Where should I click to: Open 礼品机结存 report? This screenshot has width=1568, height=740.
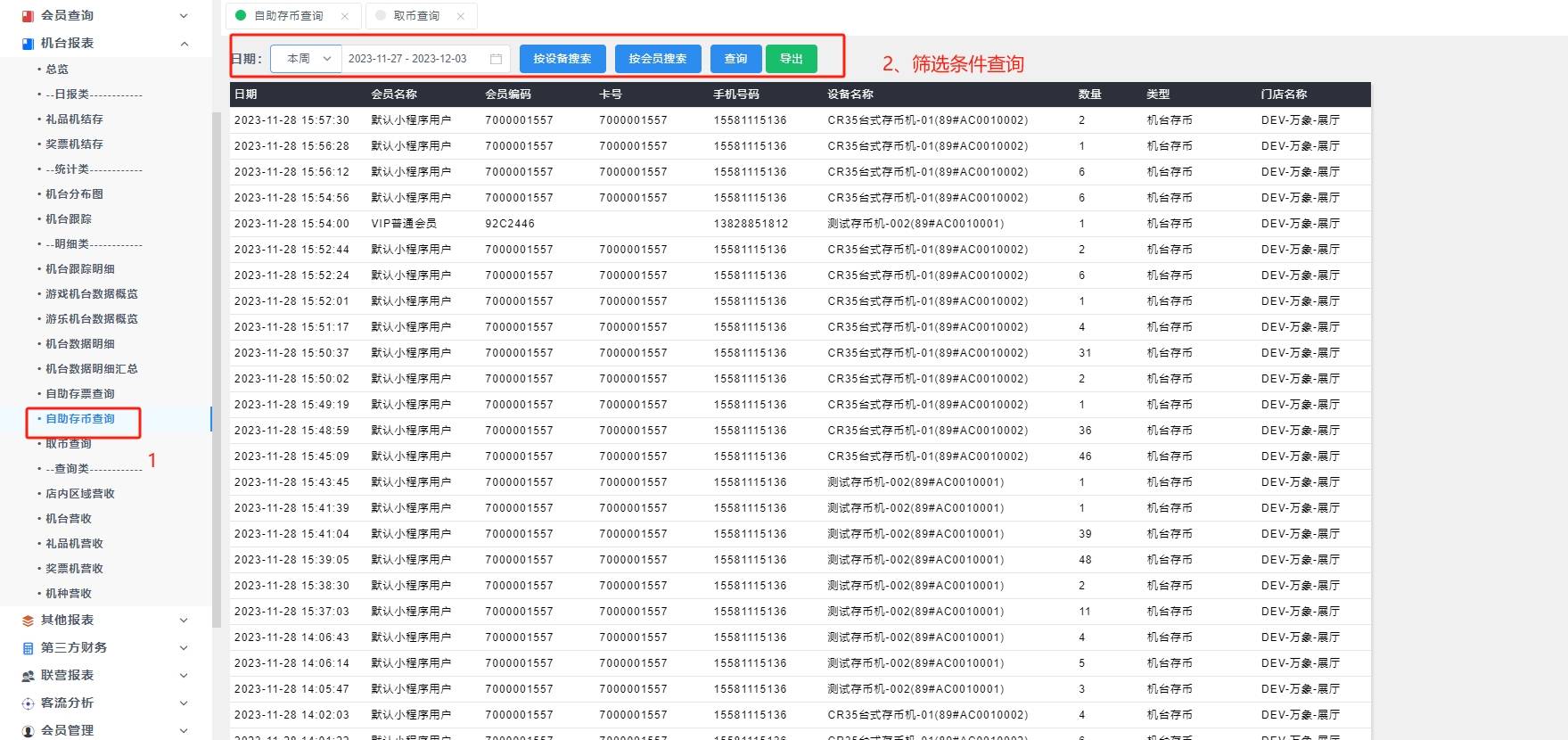[x=74, y=119]
